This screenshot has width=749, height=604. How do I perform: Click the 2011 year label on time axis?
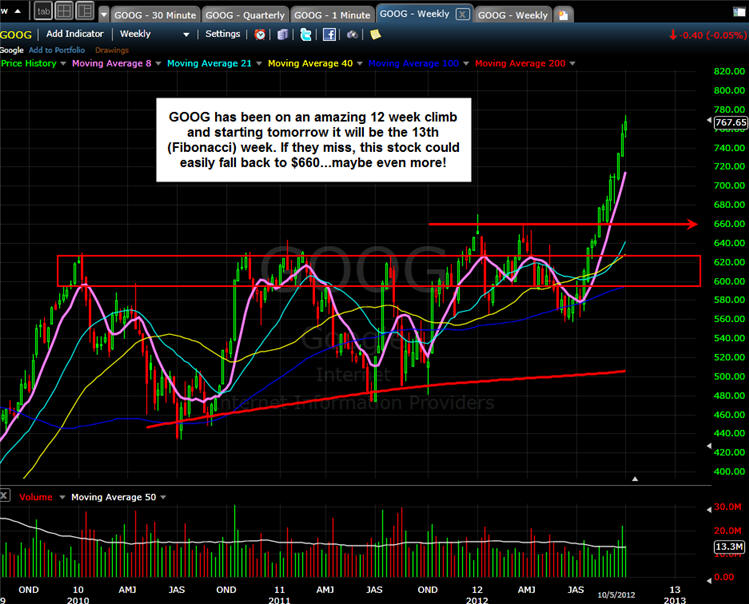pos(279,600)
